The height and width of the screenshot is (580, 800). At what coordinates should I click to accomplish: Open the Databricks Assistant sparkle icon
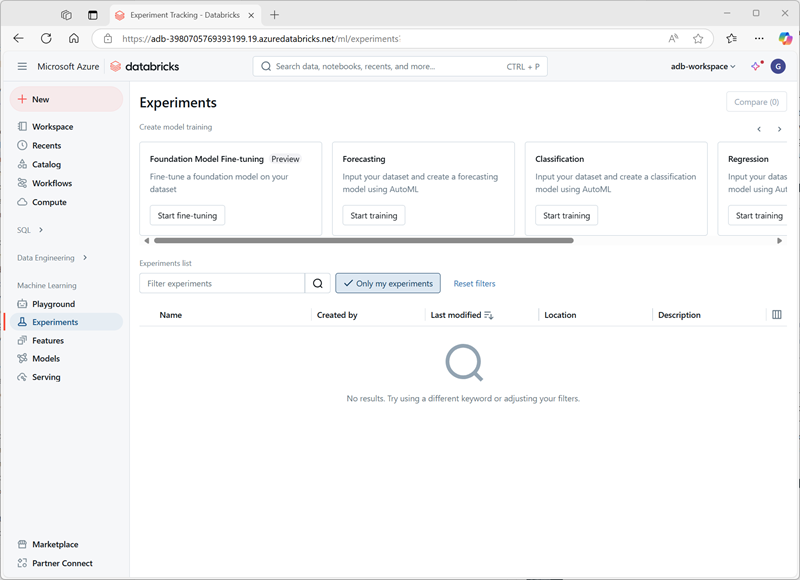pyautogui.click(x=756, y=66)
